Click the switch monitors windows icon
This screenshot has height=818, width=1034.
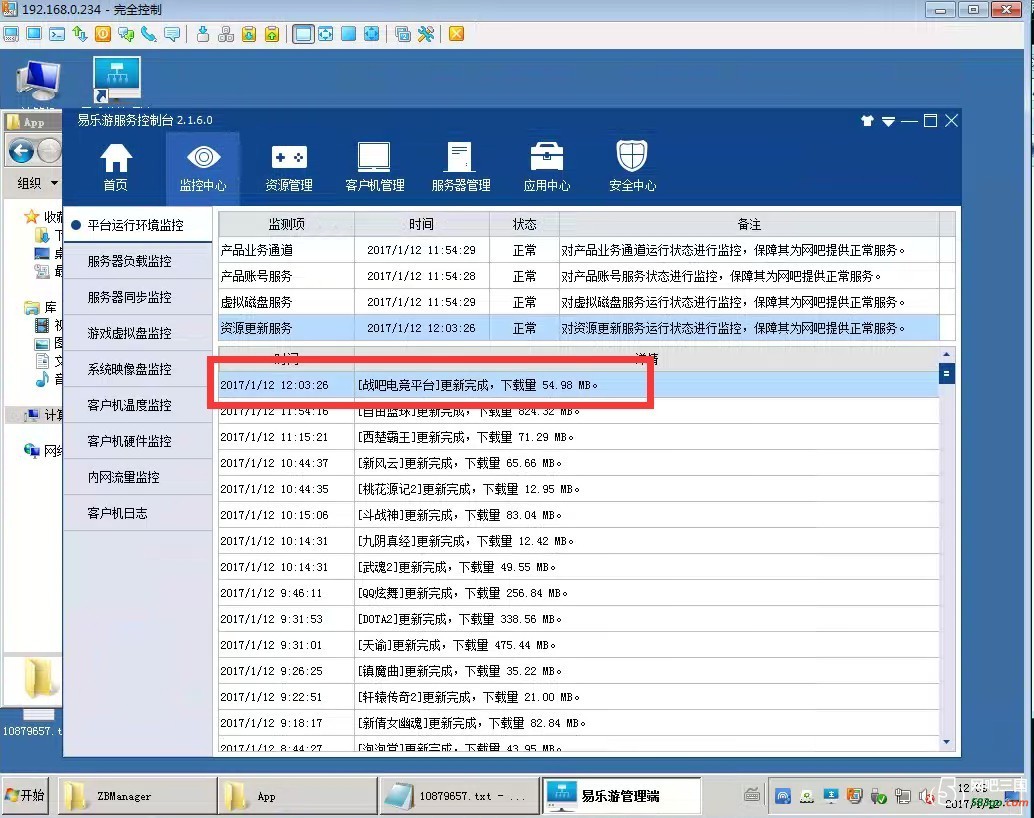tap(403, 34)
